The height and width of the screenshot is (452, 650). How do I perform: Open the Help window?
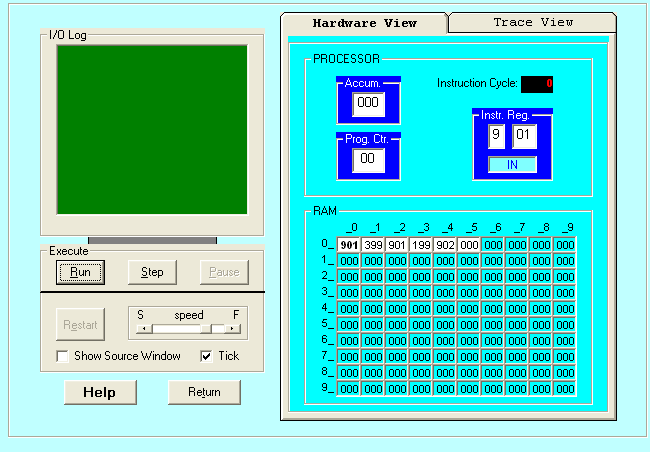click(x=100, y=392)
